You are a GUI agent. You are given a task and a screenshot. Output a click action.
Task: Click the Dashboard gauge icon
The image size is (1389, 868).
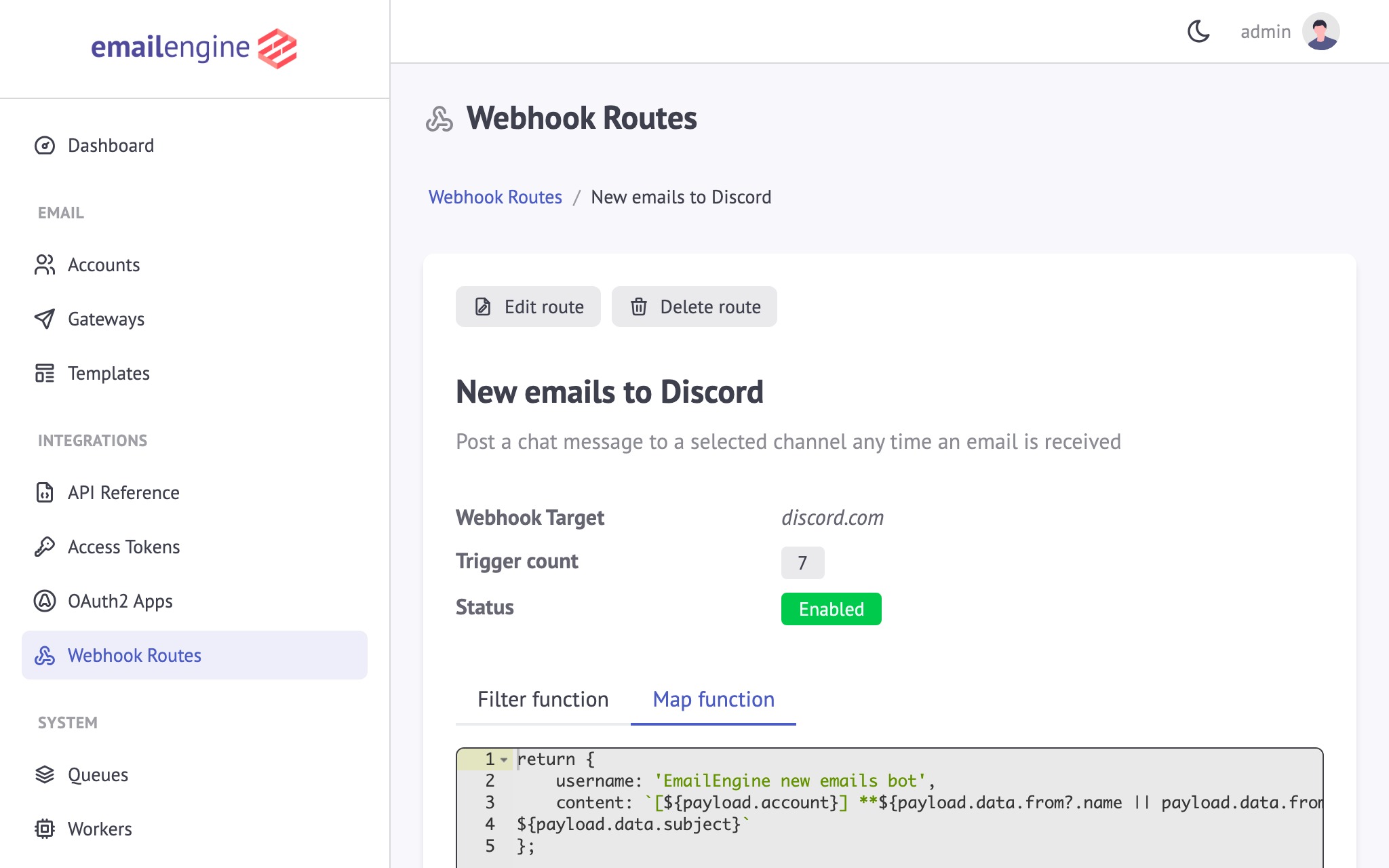(45, 145)
